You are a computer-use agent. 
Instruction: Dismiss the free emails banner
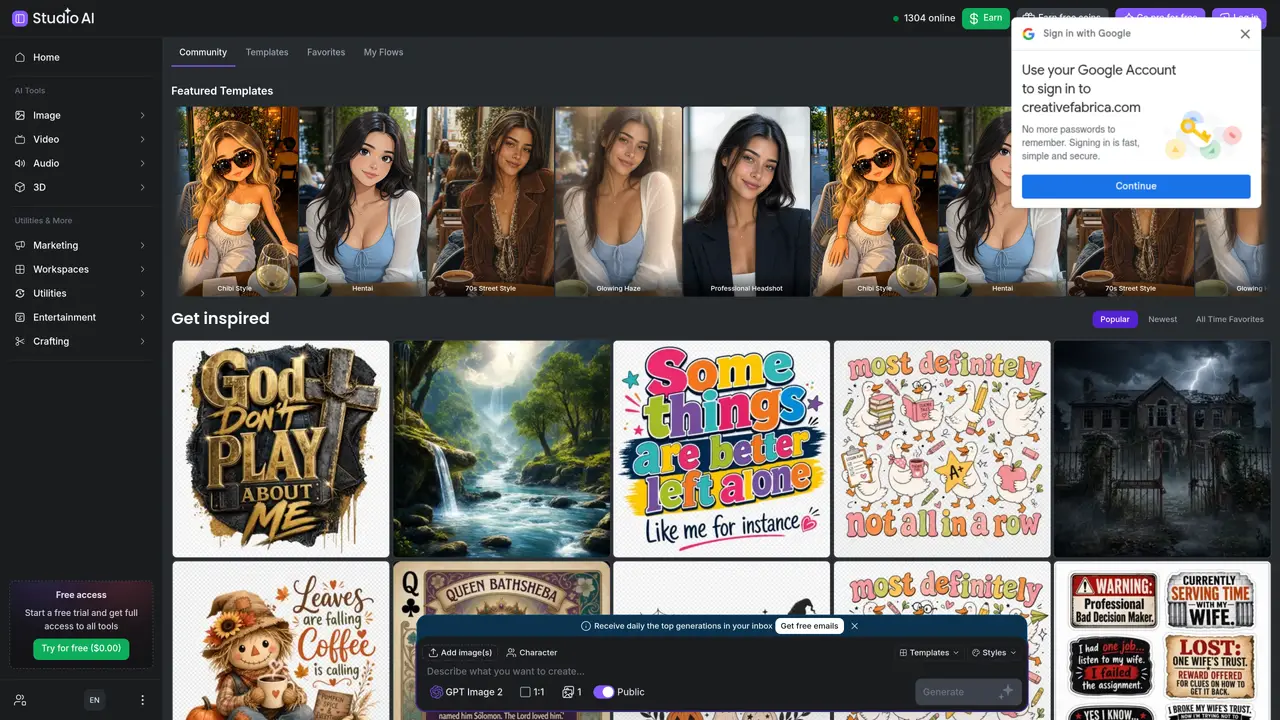(854, 626)
